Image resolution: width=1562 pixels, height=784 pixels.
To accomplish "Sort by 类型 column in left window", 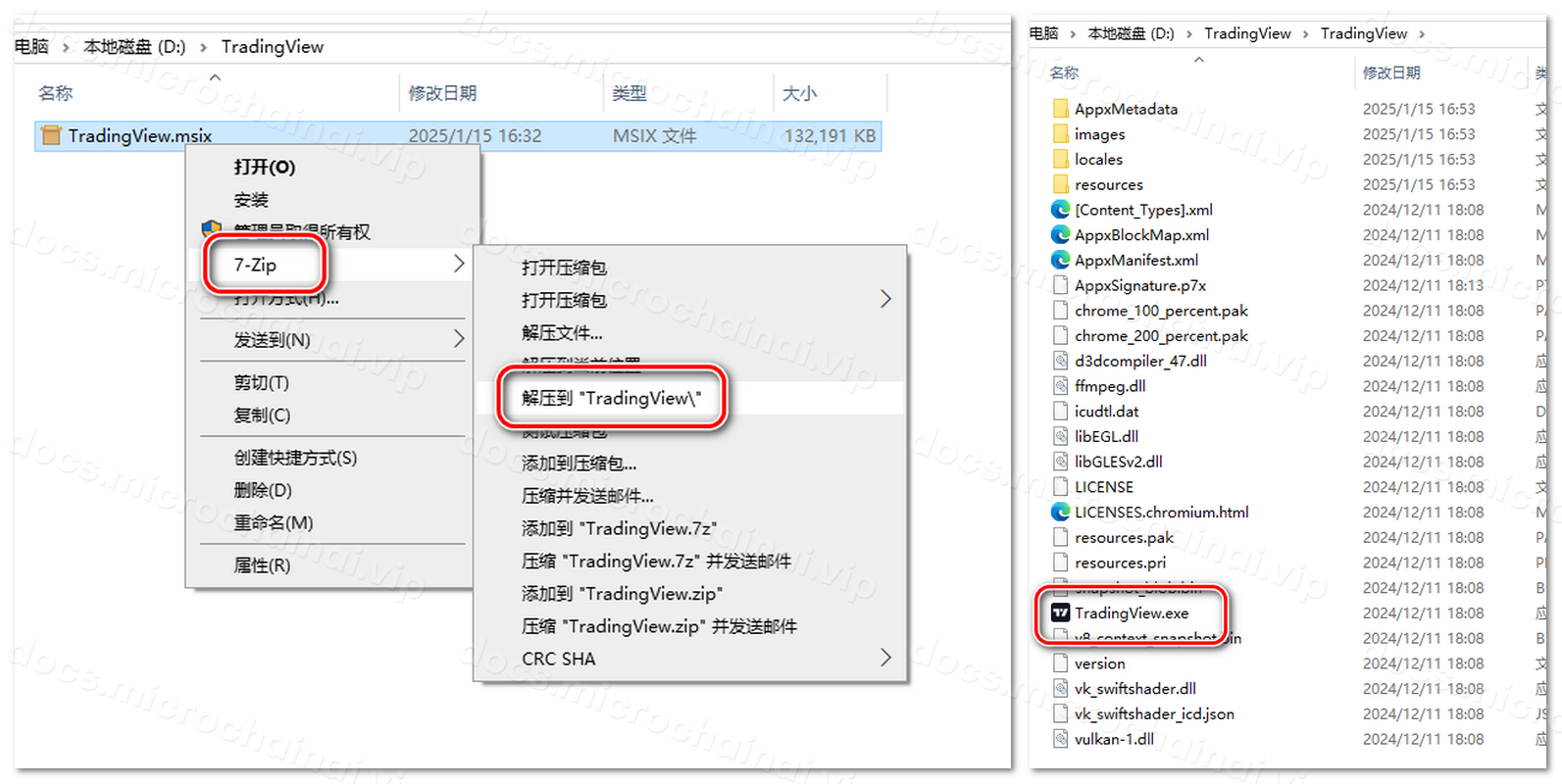I will tap(629, 93).
